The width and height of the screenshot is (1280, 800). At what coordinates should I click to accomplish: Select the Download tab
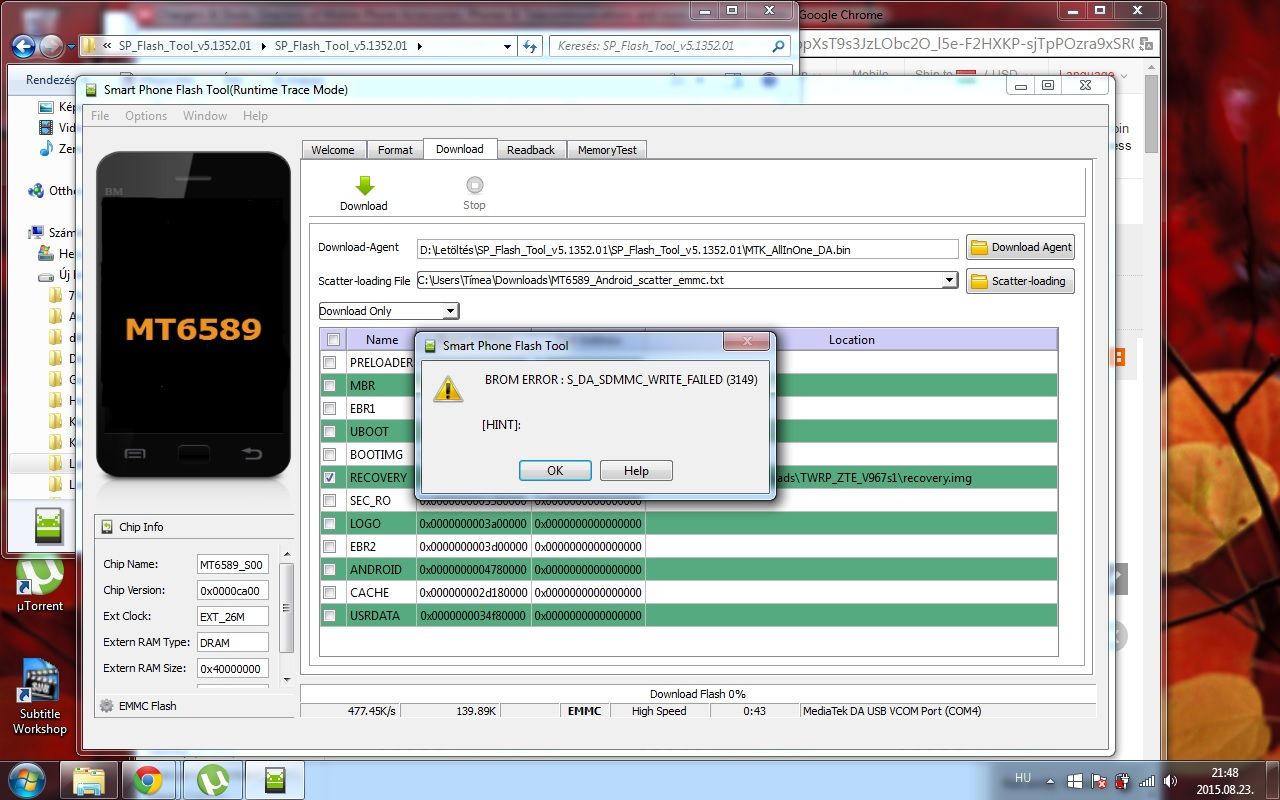460,149
